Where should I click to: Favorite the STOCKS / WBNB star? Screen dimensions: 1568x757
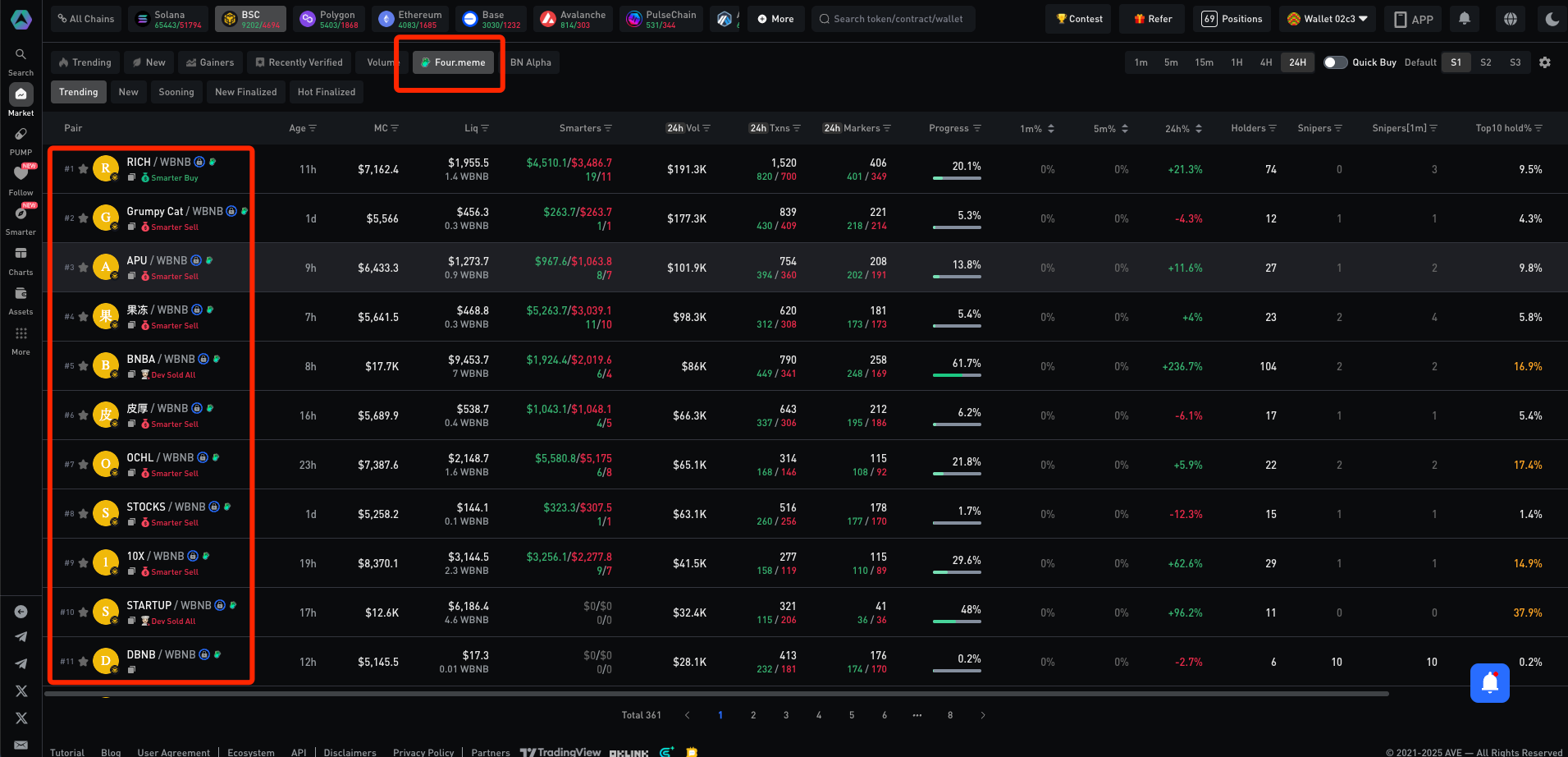coord(83,514)
